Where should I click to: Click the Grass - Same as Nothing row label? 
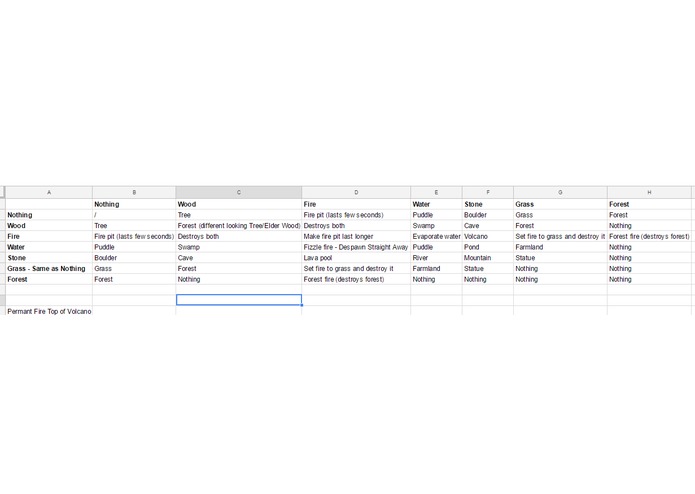pyautogui.click(x=49, y=268)
